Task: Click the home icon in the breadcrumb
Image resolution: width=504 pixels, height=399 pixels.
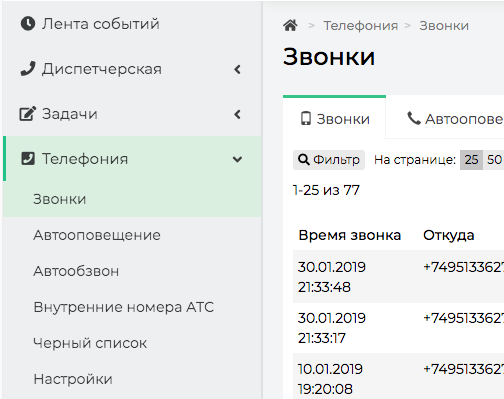Action: tap(290, 26)
